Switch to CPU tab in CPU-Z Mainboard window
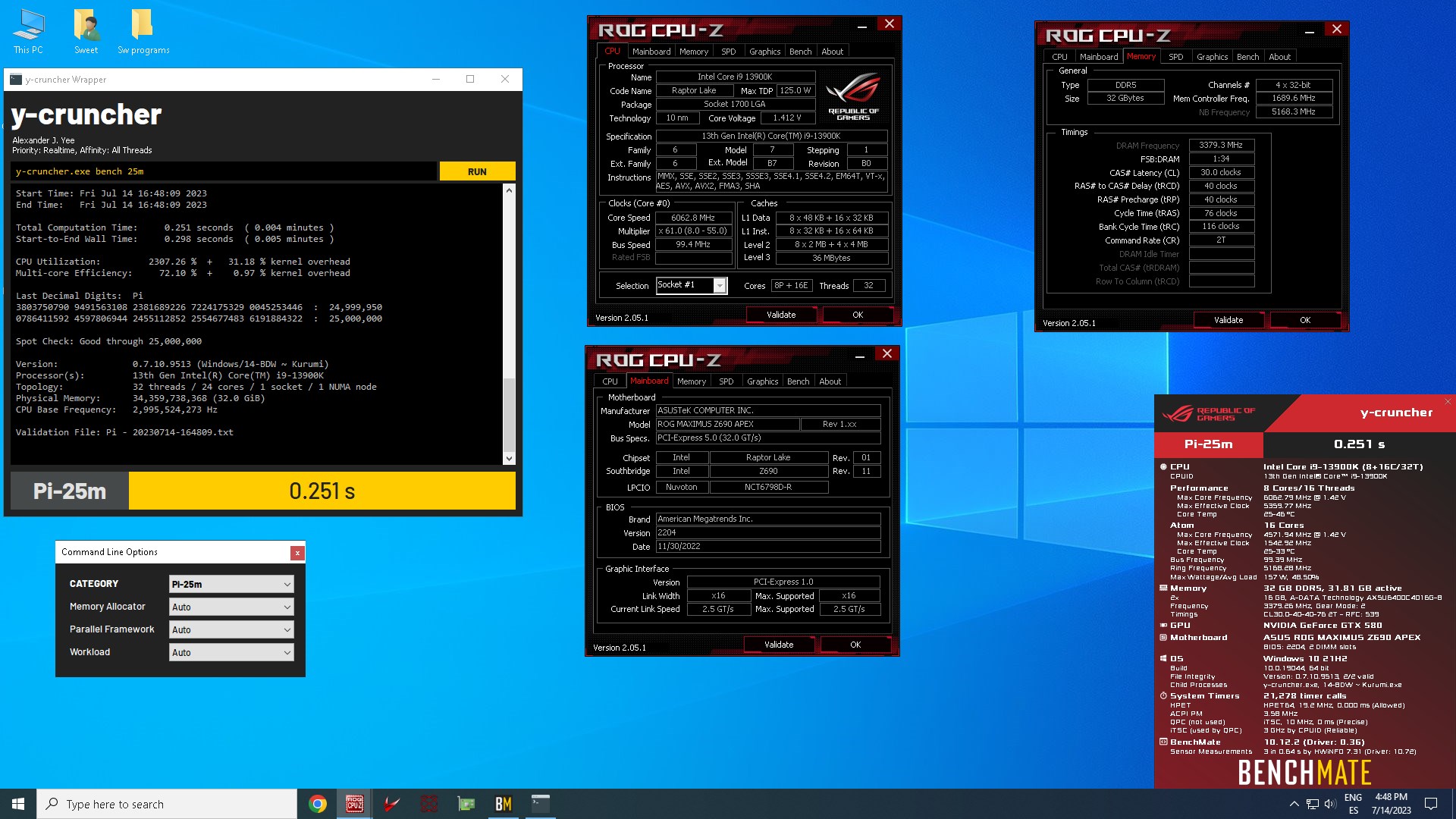 tap(610, 381)
